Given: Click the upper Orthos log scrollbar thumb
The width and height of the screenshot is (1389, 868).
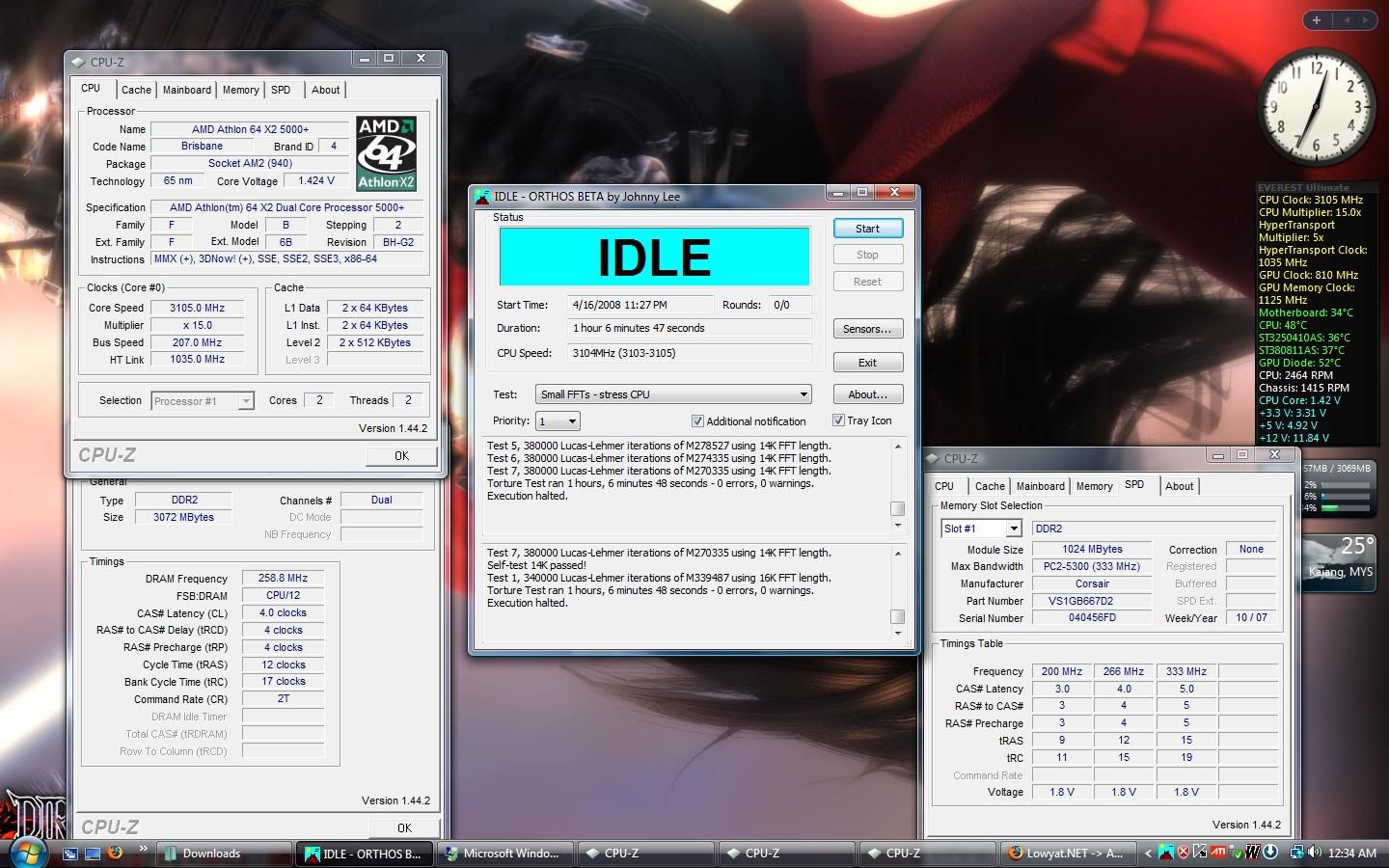Looking at the screenshot, I should click(897, 508).
